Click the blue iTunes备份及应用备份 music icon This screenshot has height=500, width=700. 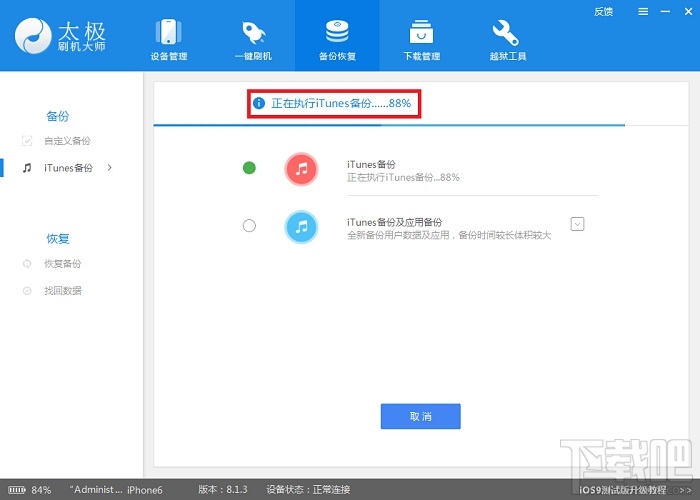[301, 227]
